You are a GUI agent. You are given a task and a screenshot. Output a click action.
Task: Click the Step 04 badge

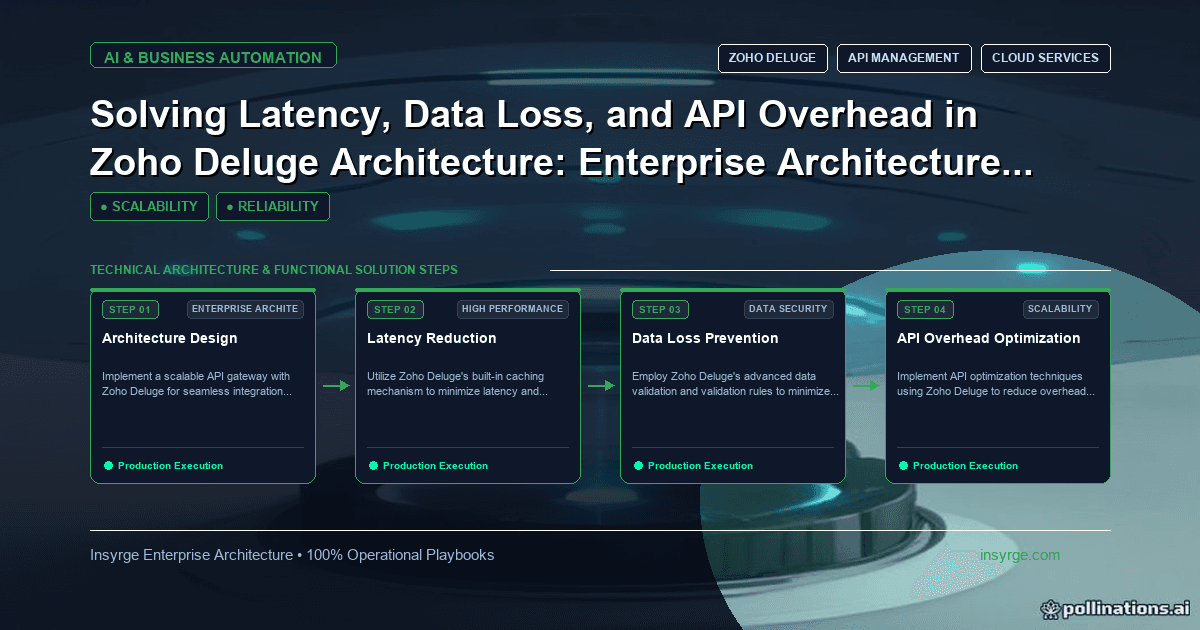tap(925, 309)
